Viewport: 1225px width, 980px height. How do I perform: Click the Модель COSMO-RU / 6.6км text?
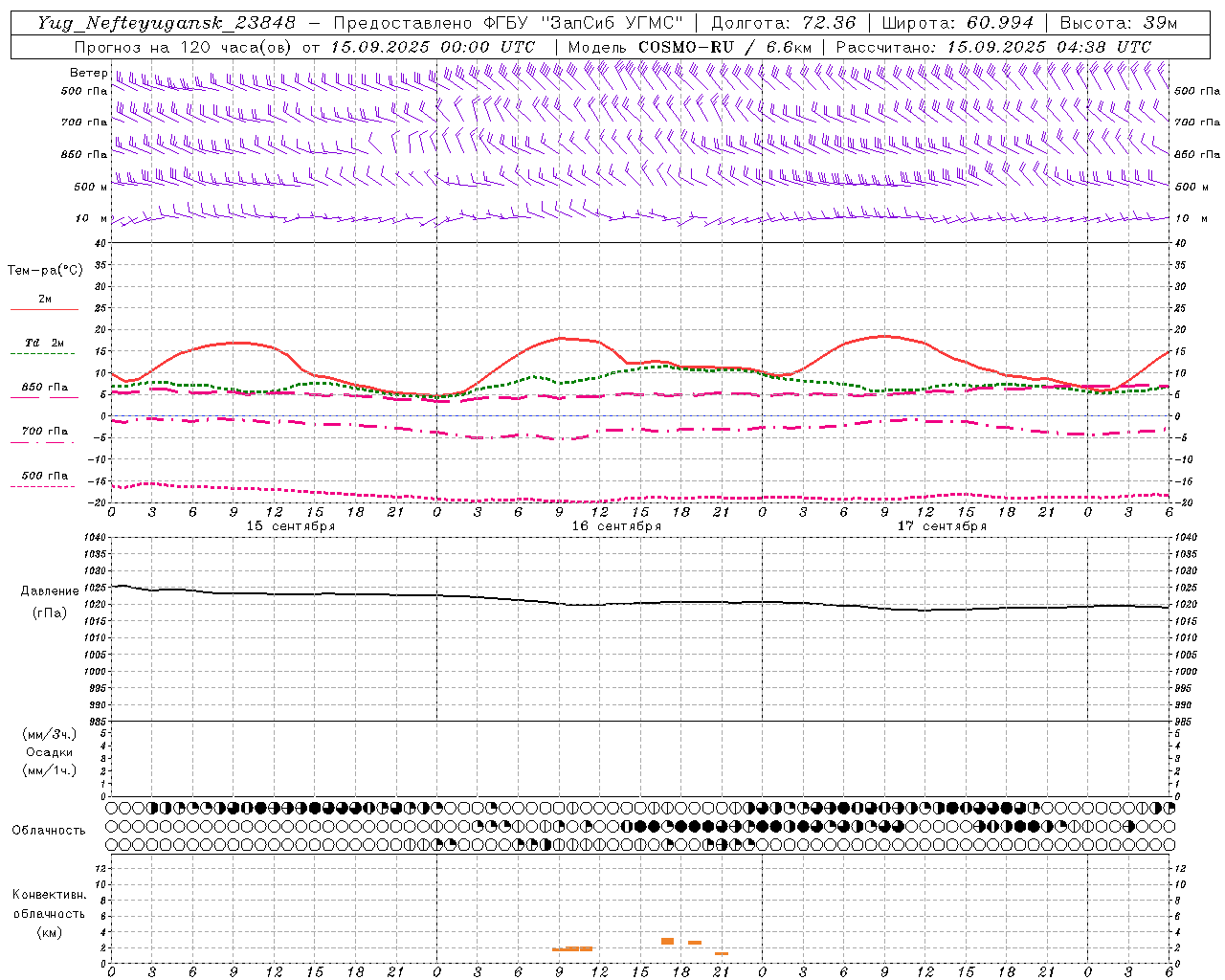click(x=690, y=47)
